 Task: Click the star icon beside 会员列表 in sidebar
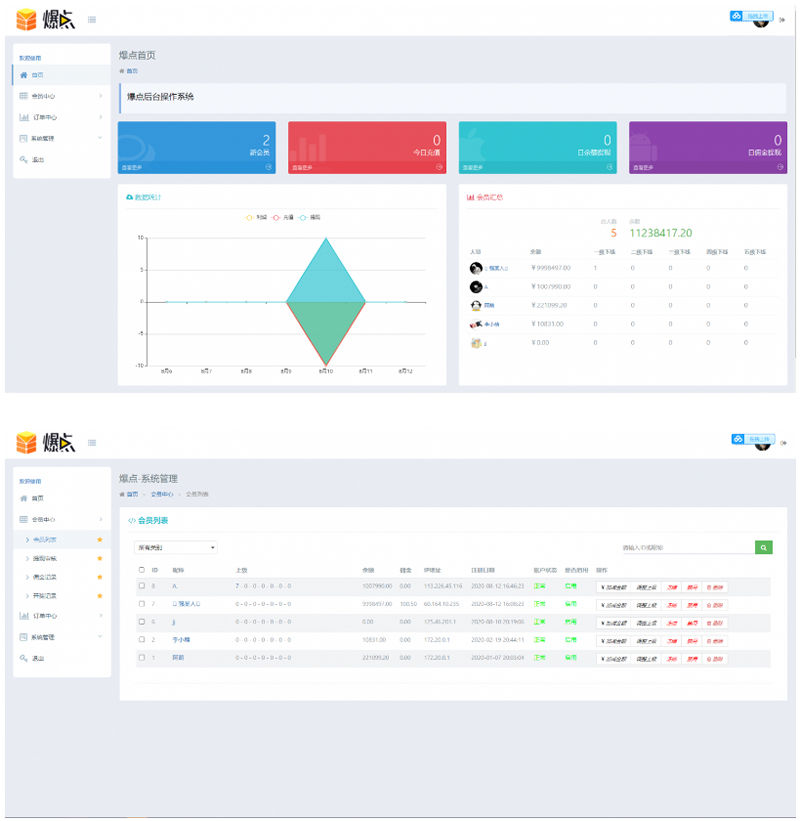pyautogui.click(x=99, y=540)
